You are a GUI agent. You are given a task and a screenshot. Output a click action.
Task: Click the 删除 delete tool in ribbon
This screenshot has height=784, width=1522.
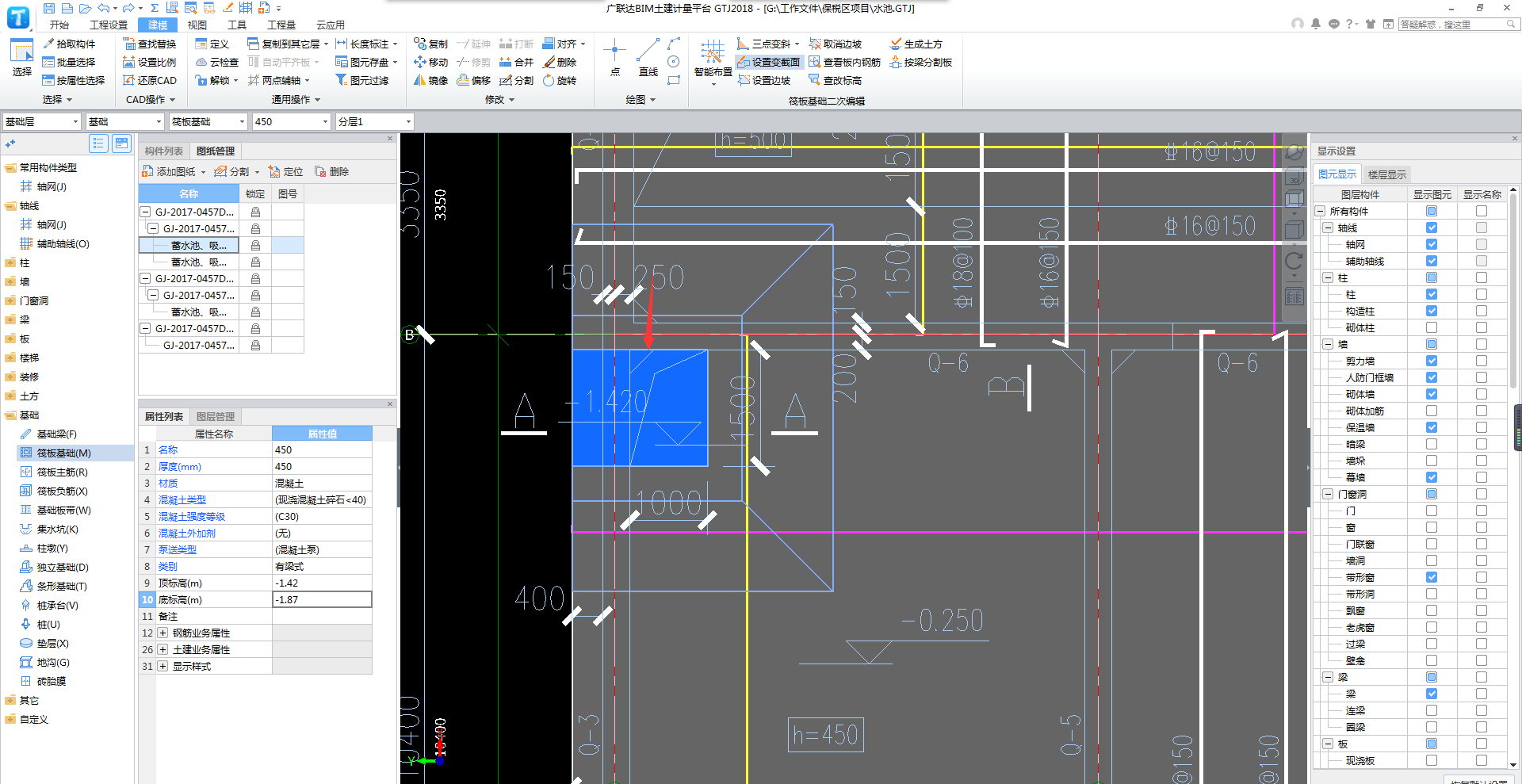(560, 62)
